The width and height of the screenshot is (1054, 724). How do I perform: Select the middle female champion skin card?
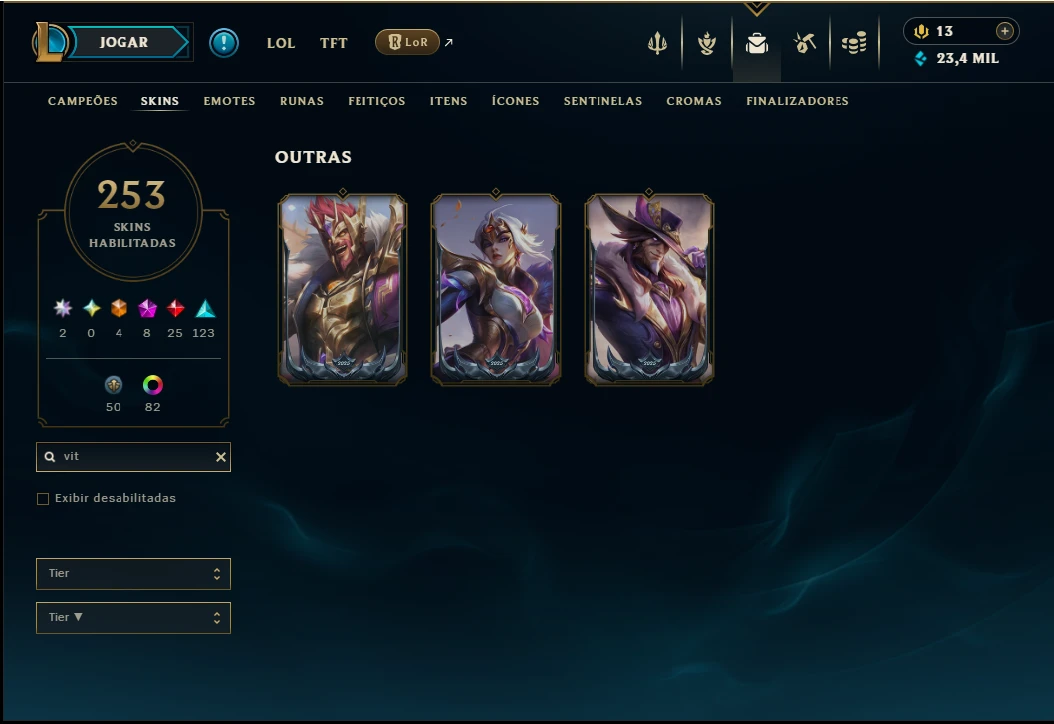496,289
